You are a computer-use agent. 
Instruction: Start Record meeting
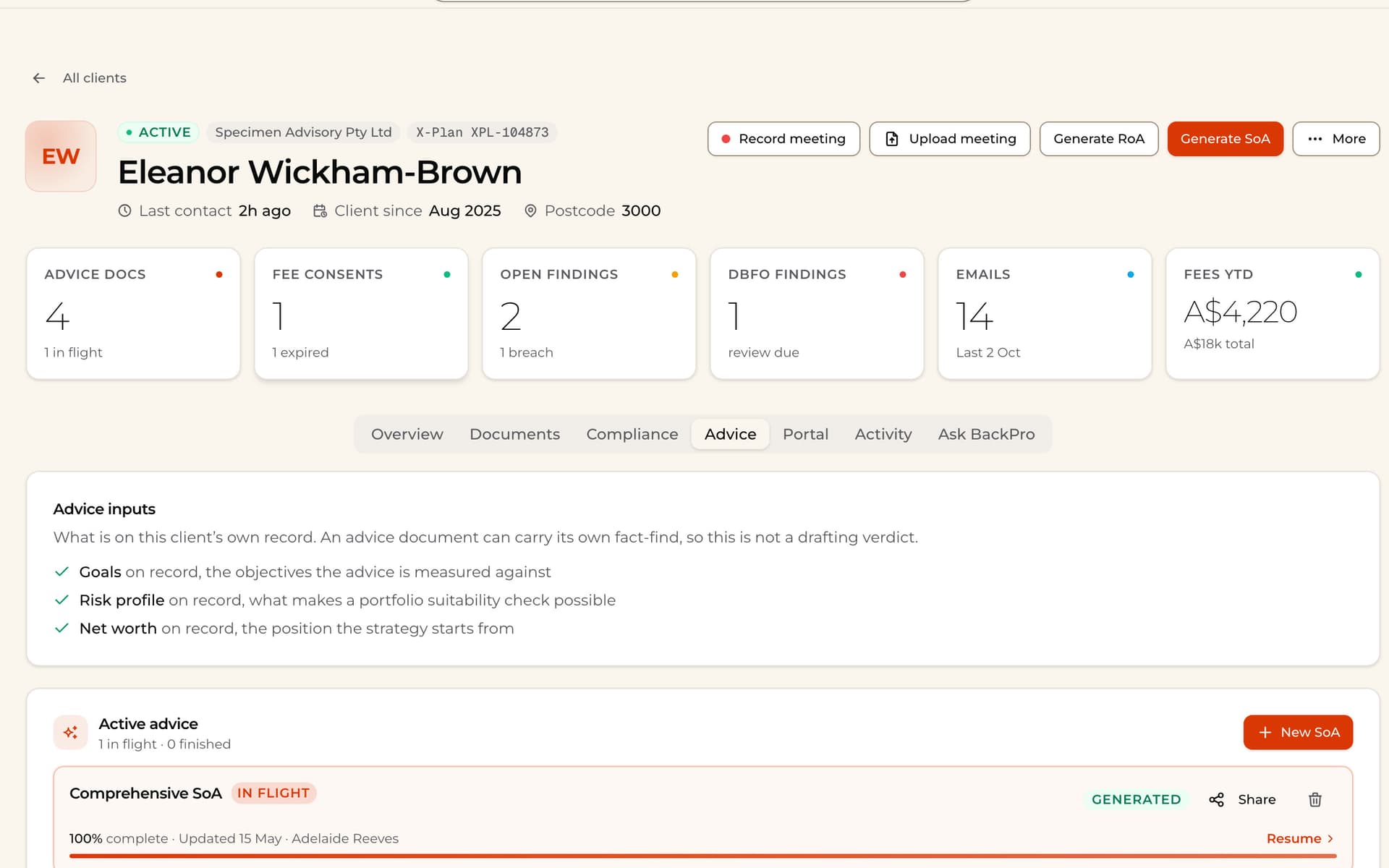(783, 139)
